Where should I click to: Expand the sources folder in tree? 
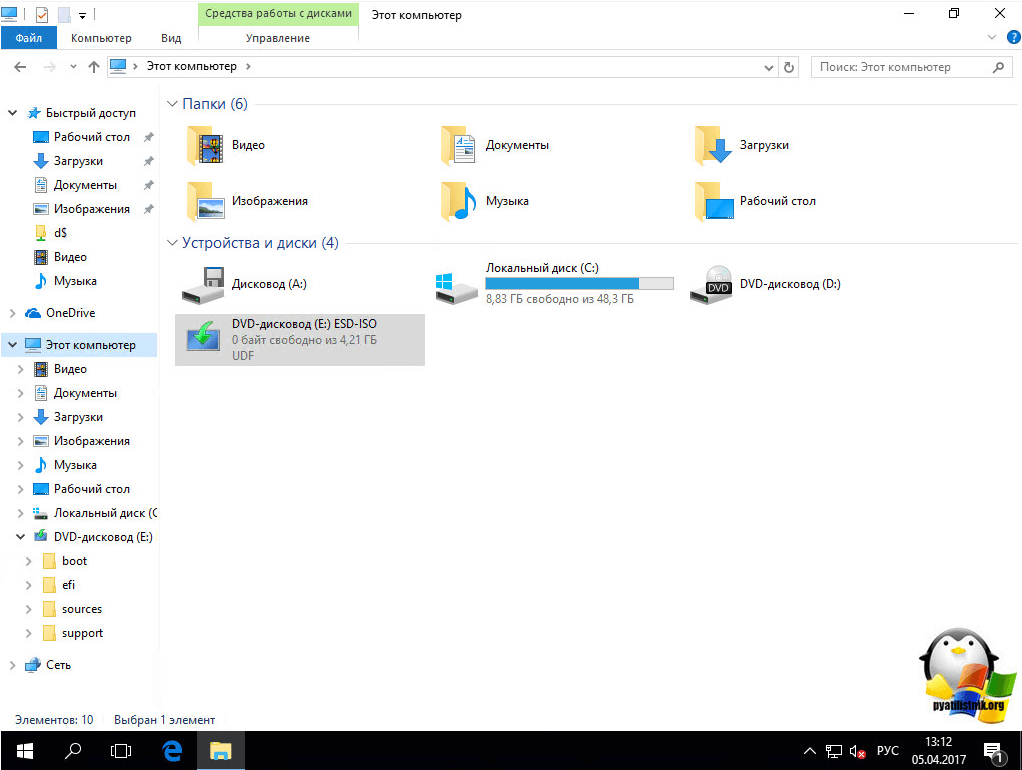tap(29, 609)
